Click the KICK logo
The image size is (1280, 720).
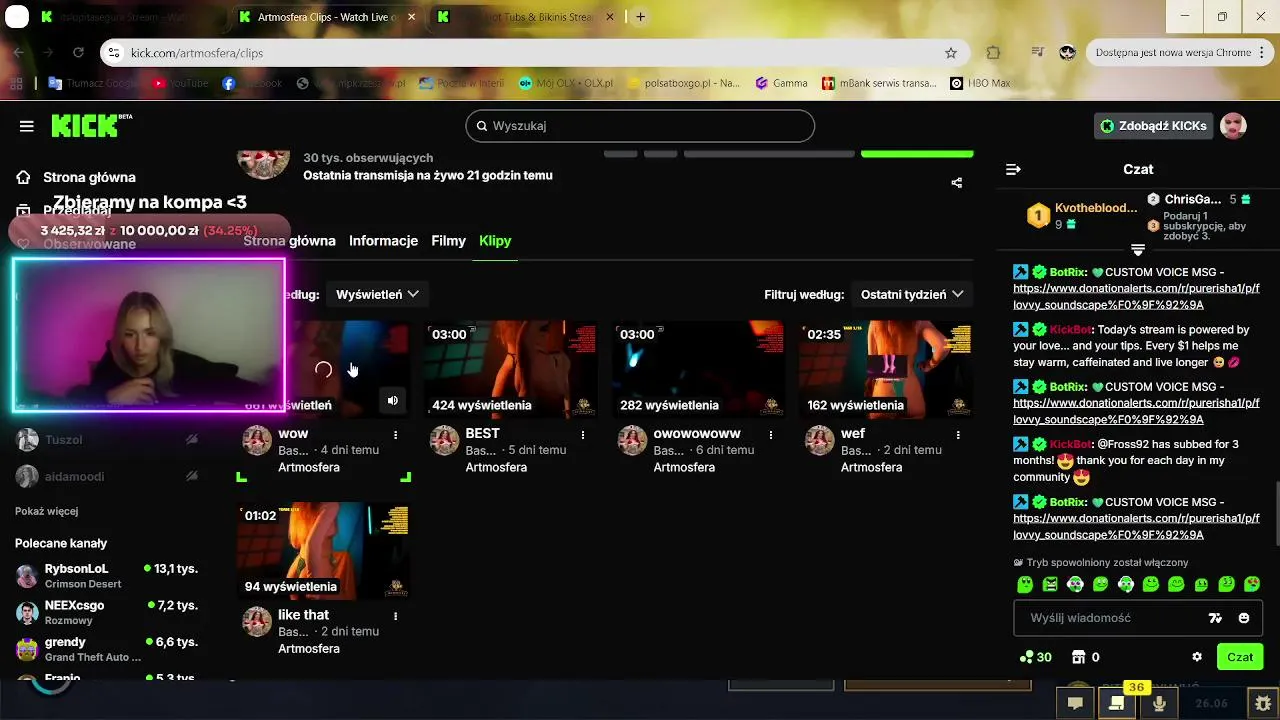[x=91, y=125]
